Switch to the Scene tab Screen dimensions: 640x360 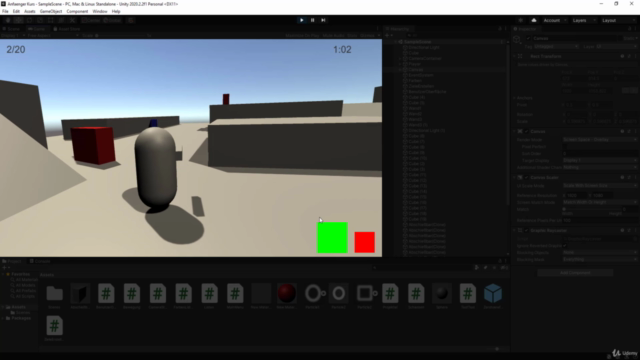click(x=11, y=29)
